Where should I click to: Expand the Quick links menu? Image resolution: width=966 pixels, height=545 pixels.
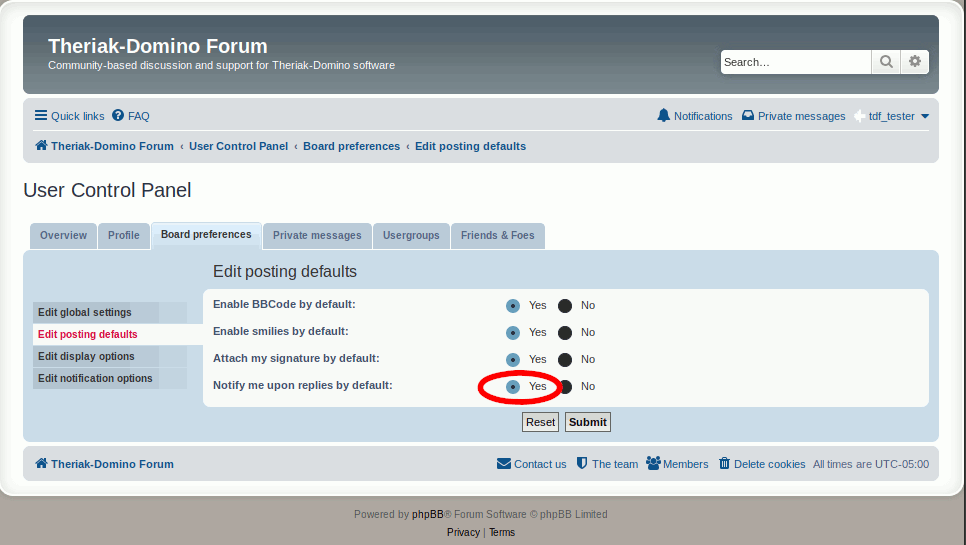click(x=70, y=116)
